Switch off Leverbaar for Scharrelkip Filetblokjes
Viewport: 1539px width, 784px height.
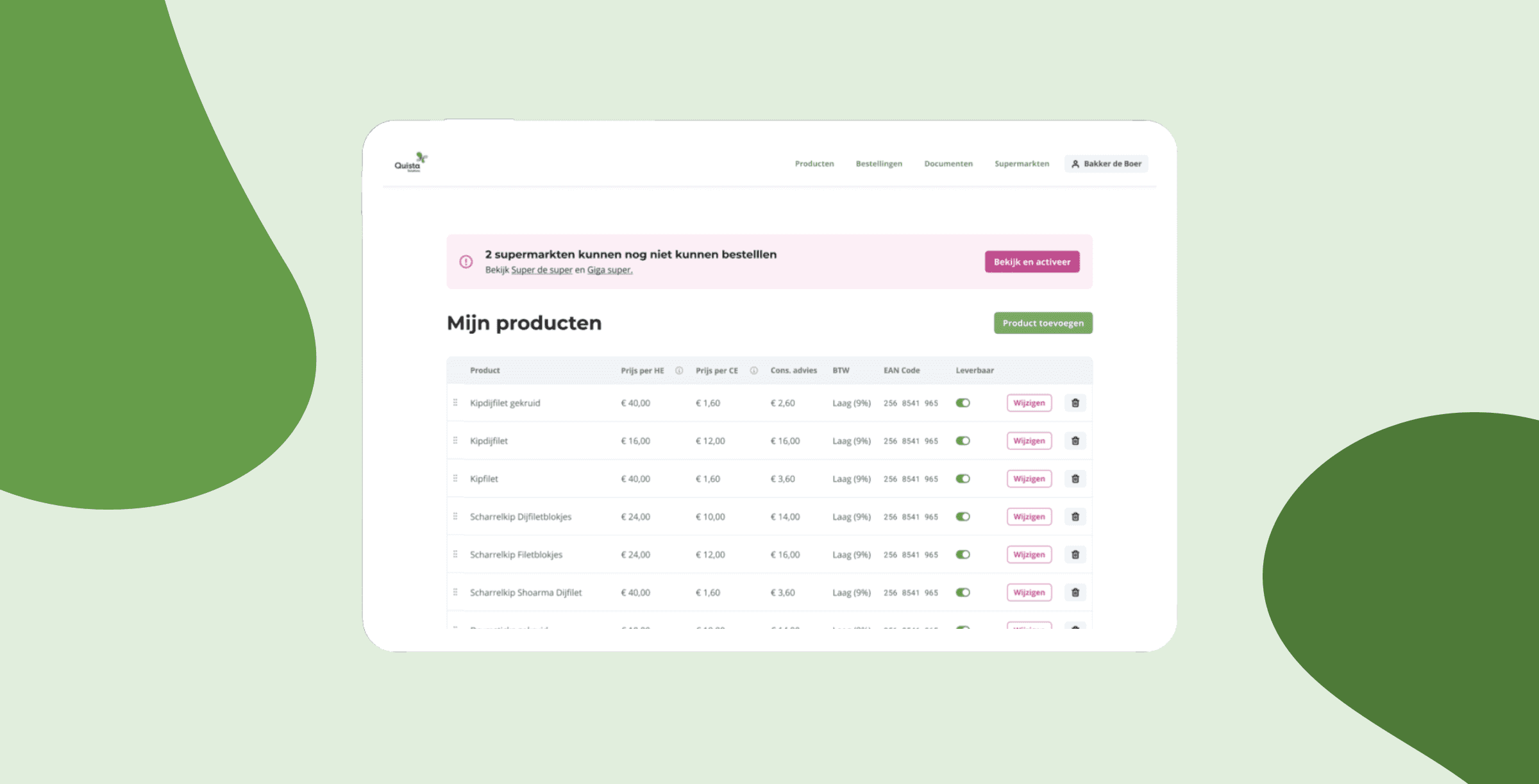[x=963, y=555]
